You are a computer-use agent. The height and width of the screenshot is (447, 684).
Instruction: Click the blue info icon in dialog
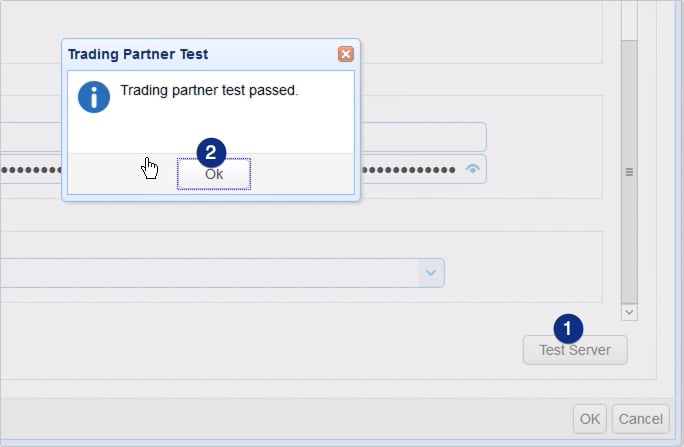pyautogui.click(x=94, y=97)
